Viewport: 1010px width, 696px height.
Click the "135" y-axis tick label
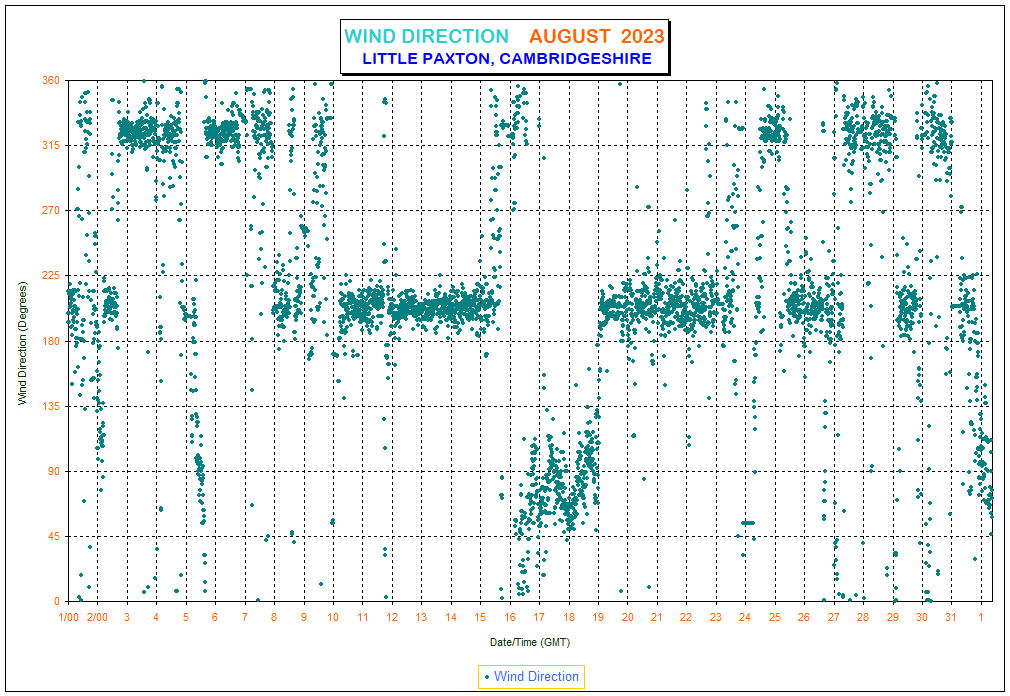52,406
